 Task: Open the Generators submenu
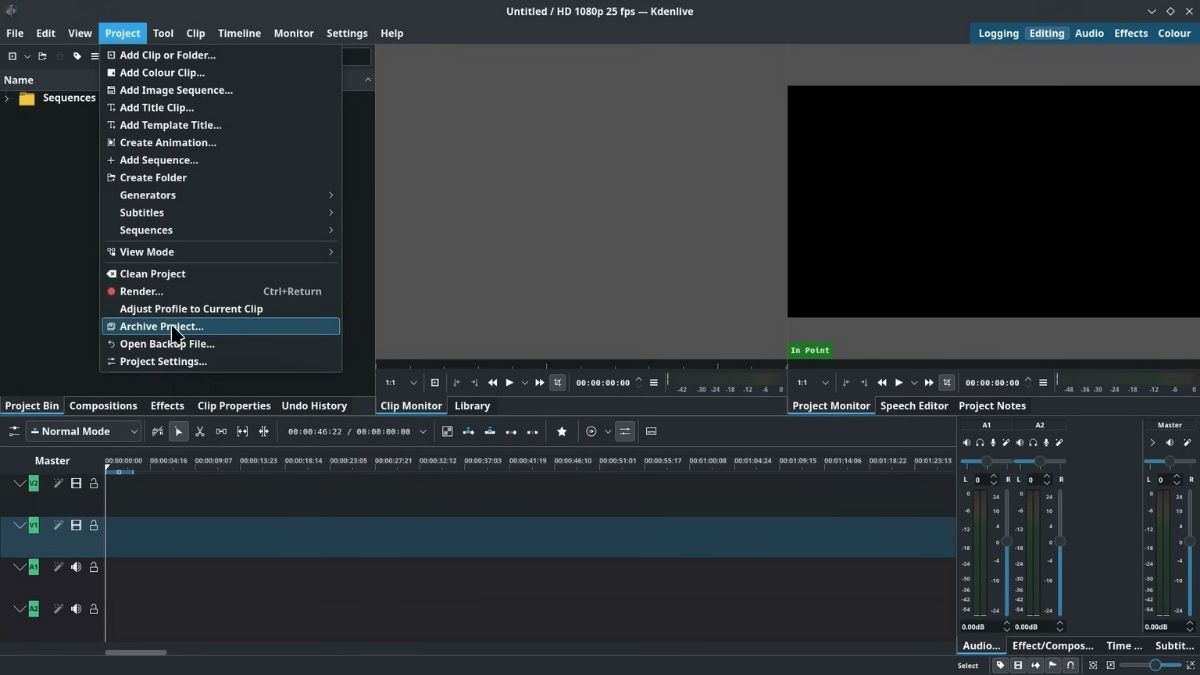click(221, 195)
